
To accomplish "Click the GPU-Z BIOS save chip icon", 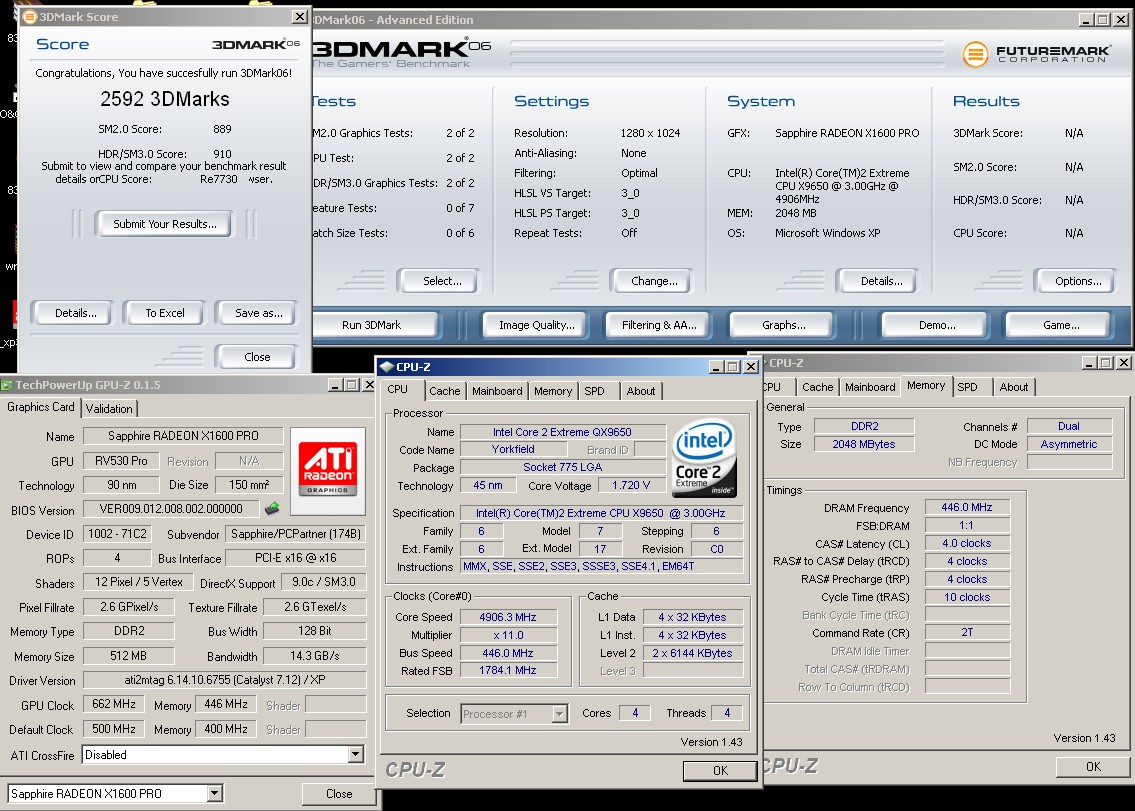I will (272, 508).
